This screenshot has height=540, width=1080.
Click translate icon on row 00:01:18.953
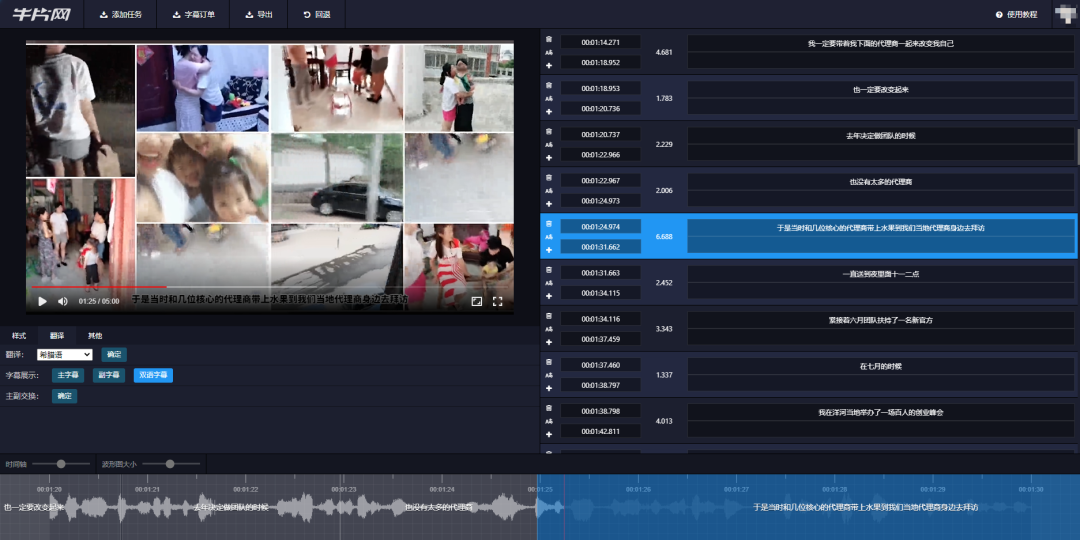[x=549, y=98]
